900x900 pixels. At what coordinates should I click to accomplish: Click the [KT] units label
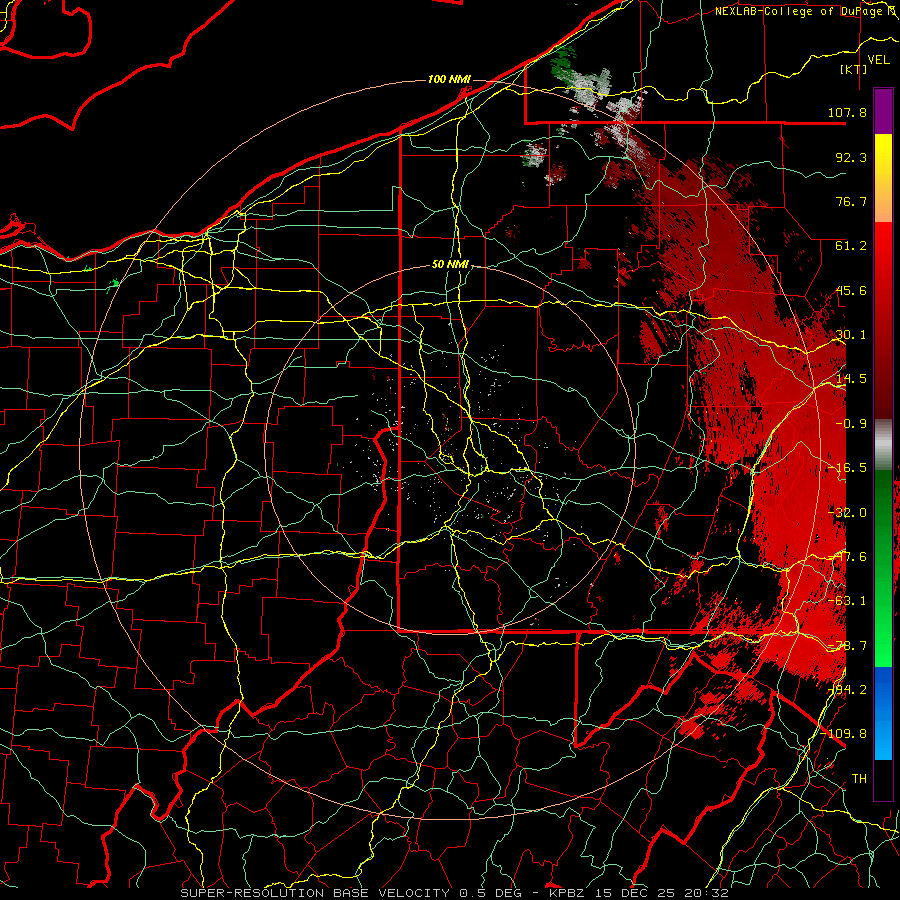853,69
